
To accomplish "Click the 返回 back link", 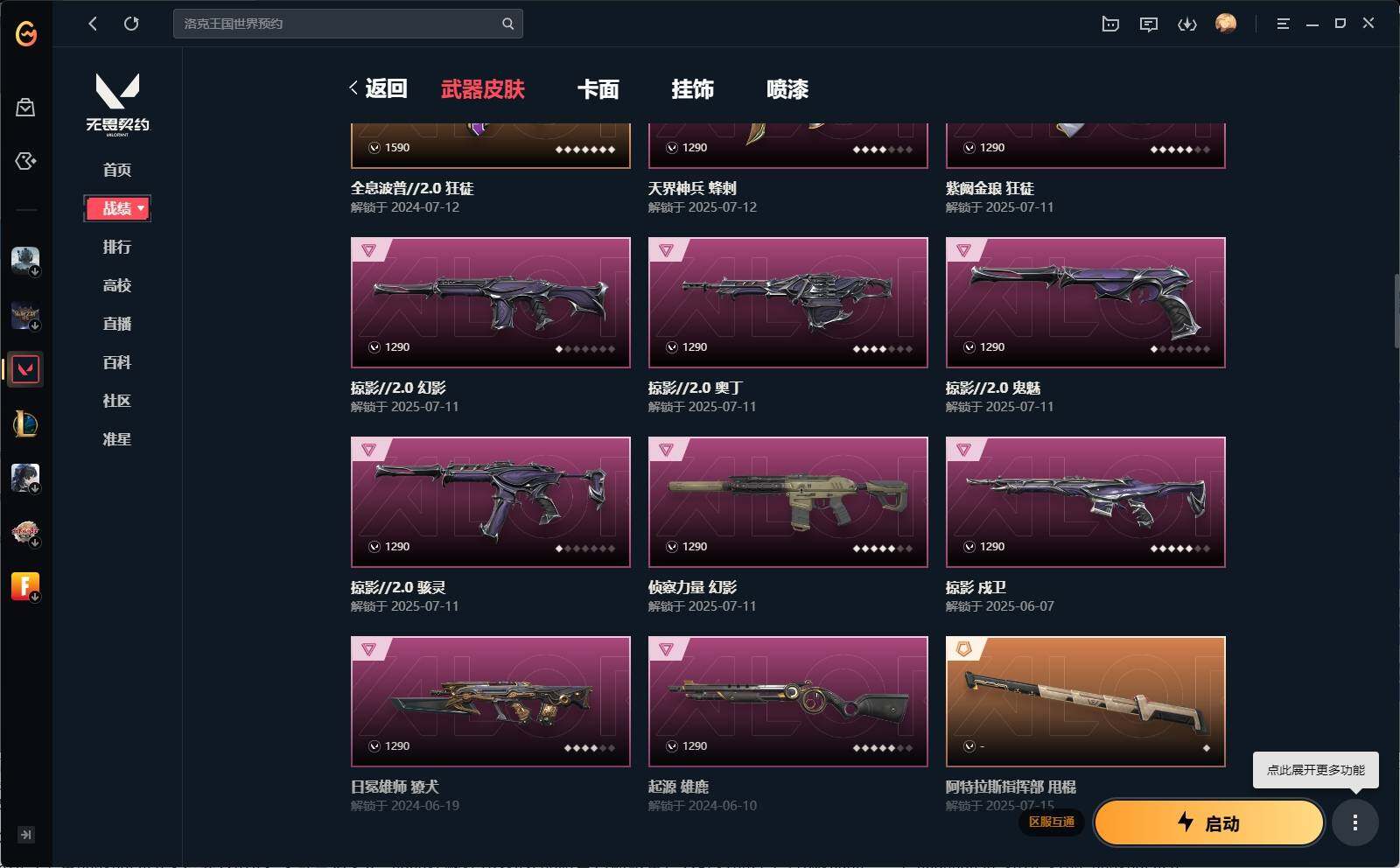I will pyautogui.click(x=379, y=88).
